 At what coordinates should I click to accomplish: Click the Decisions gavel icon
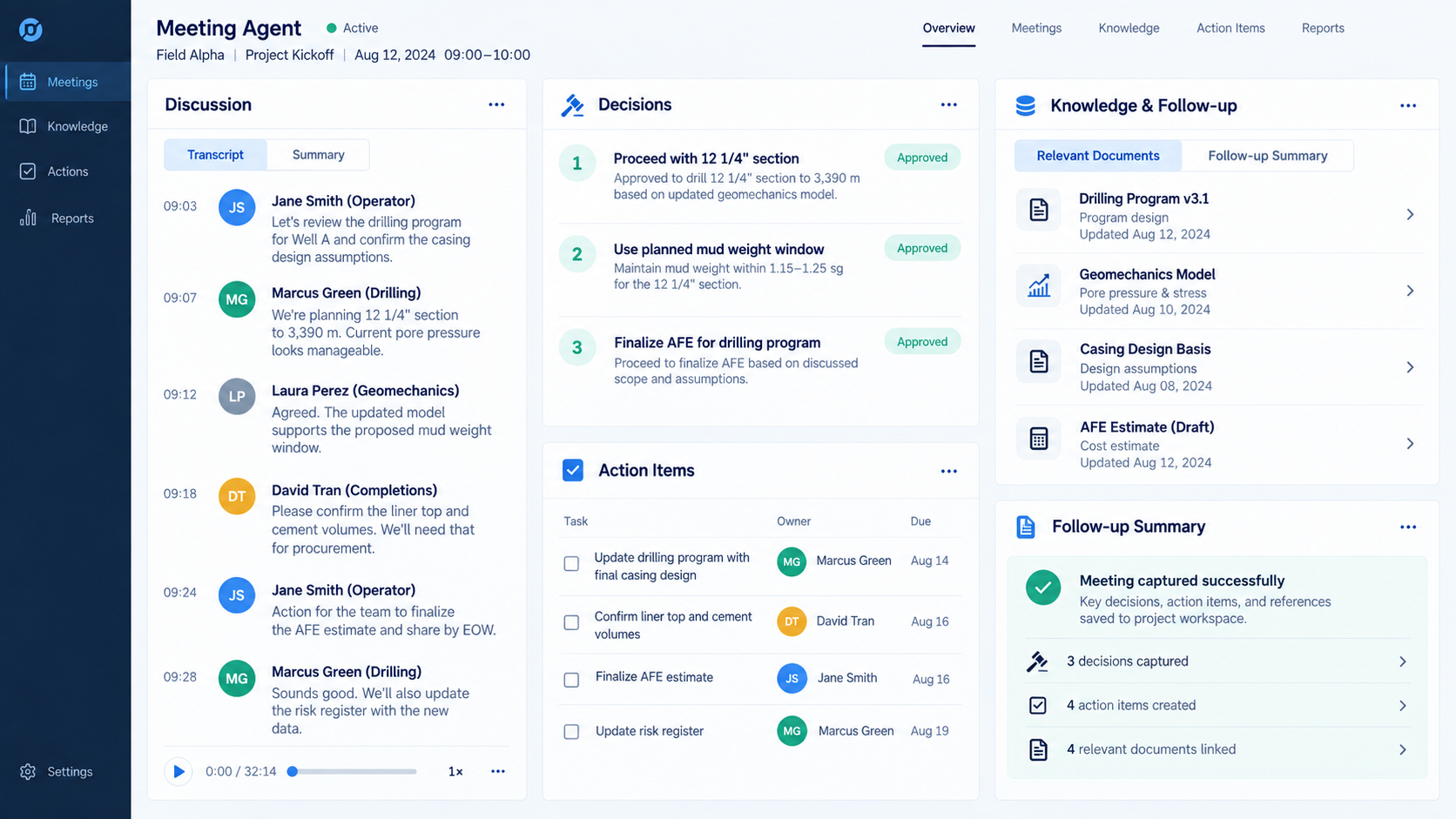[573, 105]
